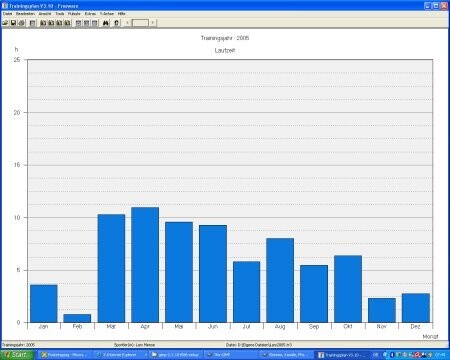Open the Ansicht menu

(x=45, y=14)
